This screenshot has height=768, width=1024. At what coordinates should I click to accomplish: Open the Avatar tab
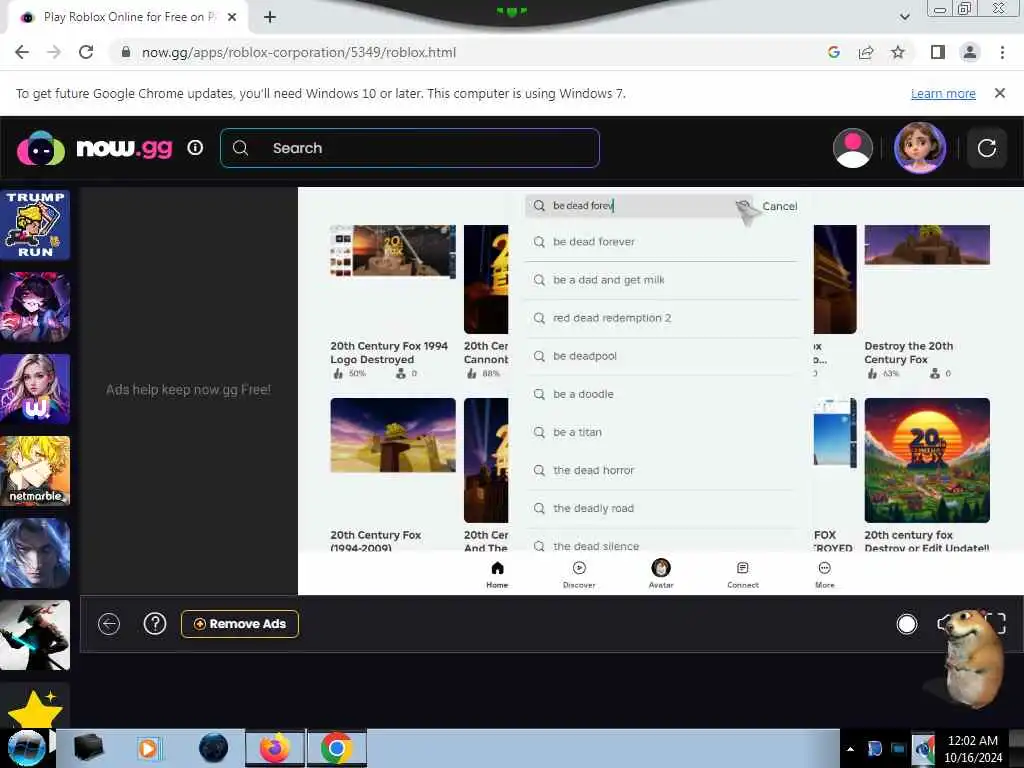coord(661,574)
